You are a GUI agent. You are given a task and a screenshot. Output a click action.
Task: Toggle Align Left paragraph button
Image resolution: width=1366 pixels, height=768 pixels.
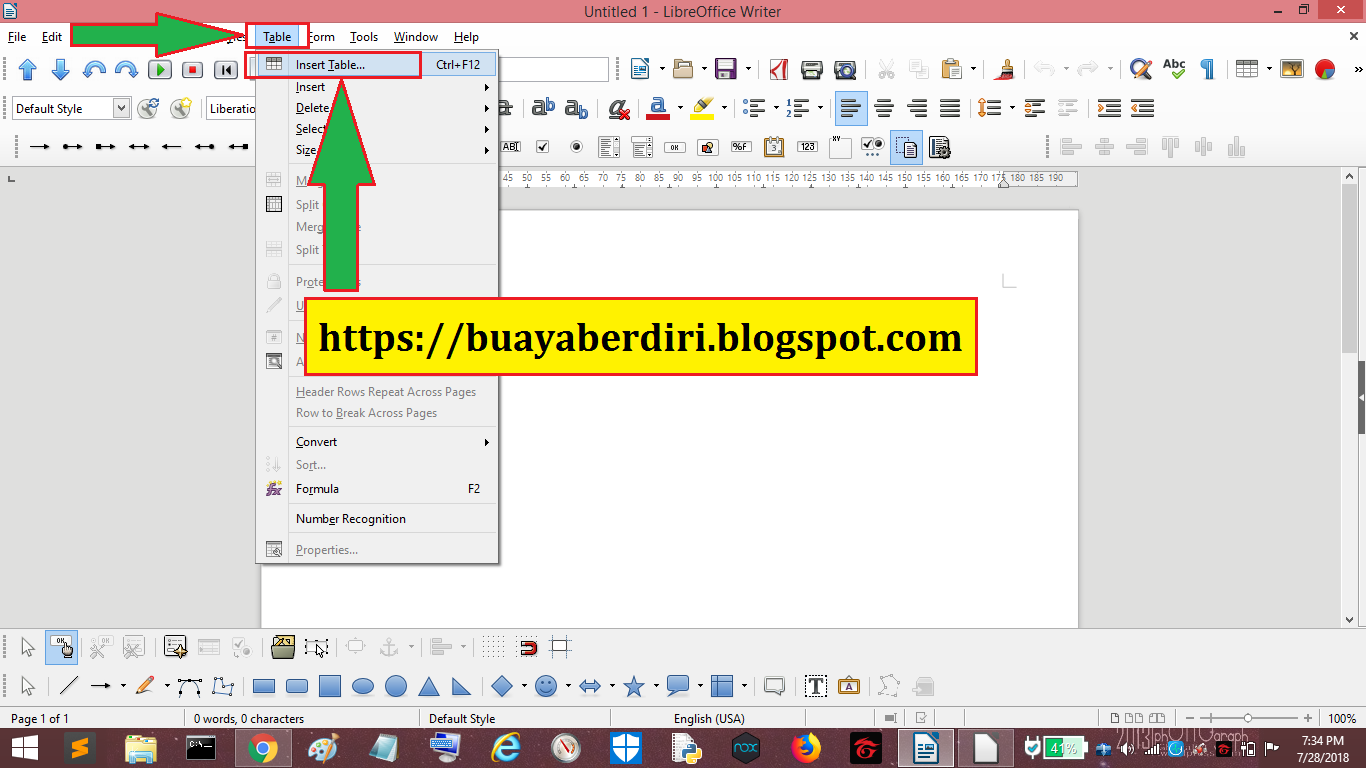point(851,108)
